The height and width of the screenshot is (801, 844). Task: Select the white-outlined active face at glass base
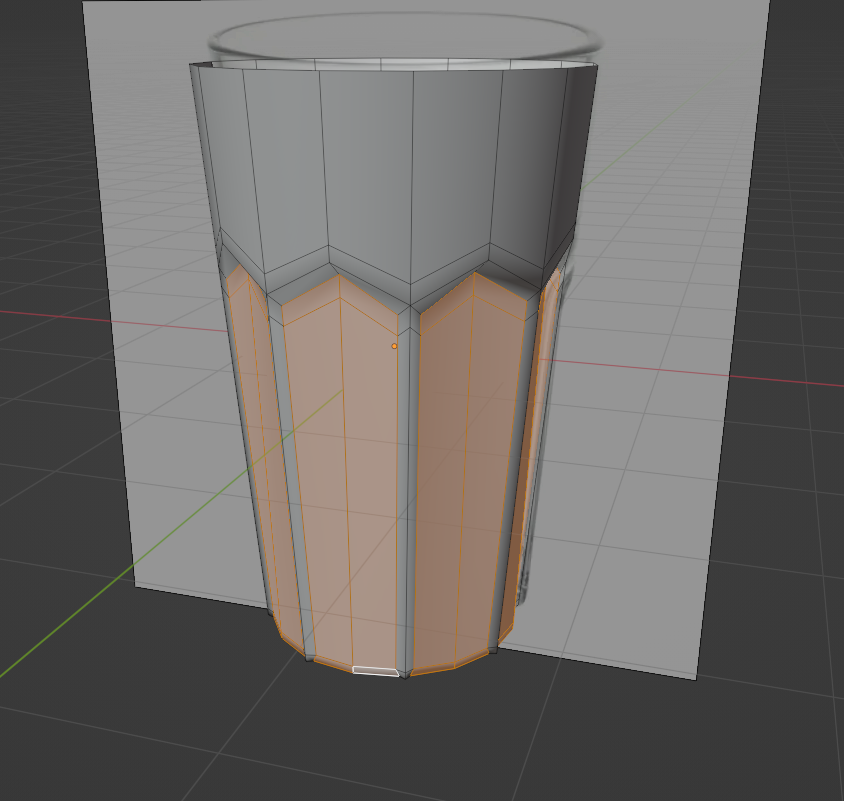[375, 671]
